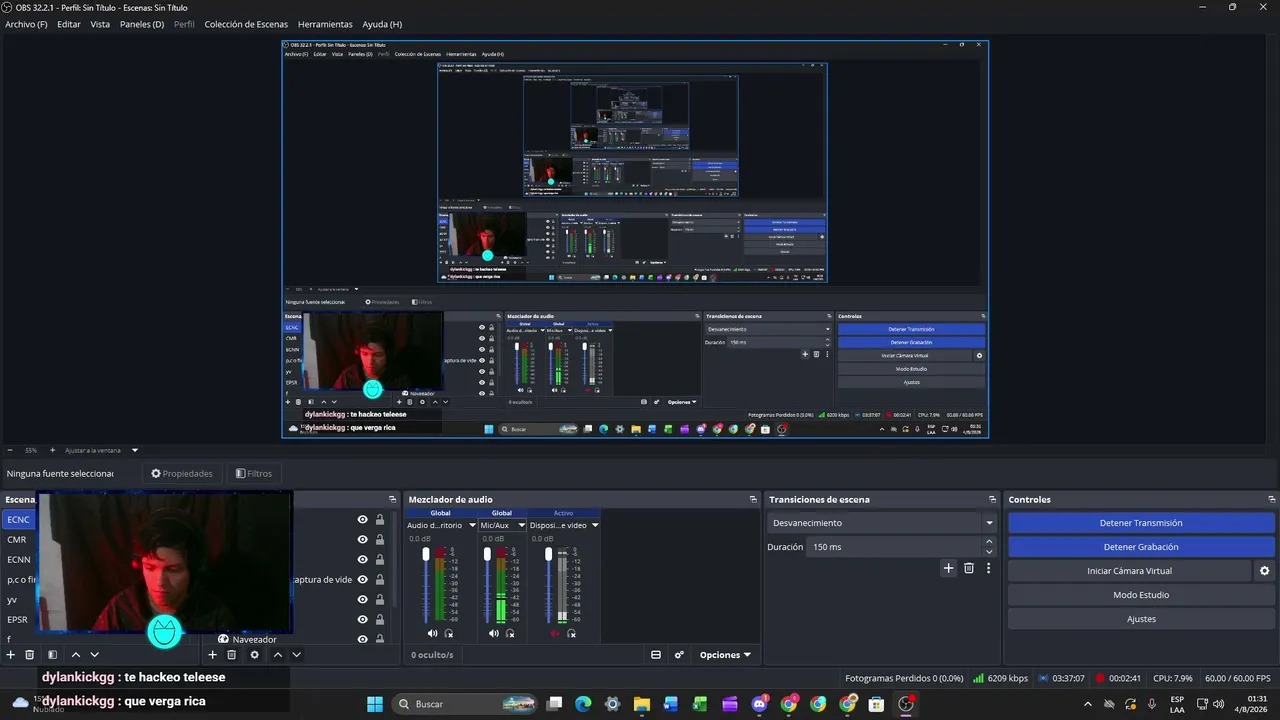The width and height of the screenshot is (1280, 720).
Task: Move the selected source down
Action: [296, 655]
